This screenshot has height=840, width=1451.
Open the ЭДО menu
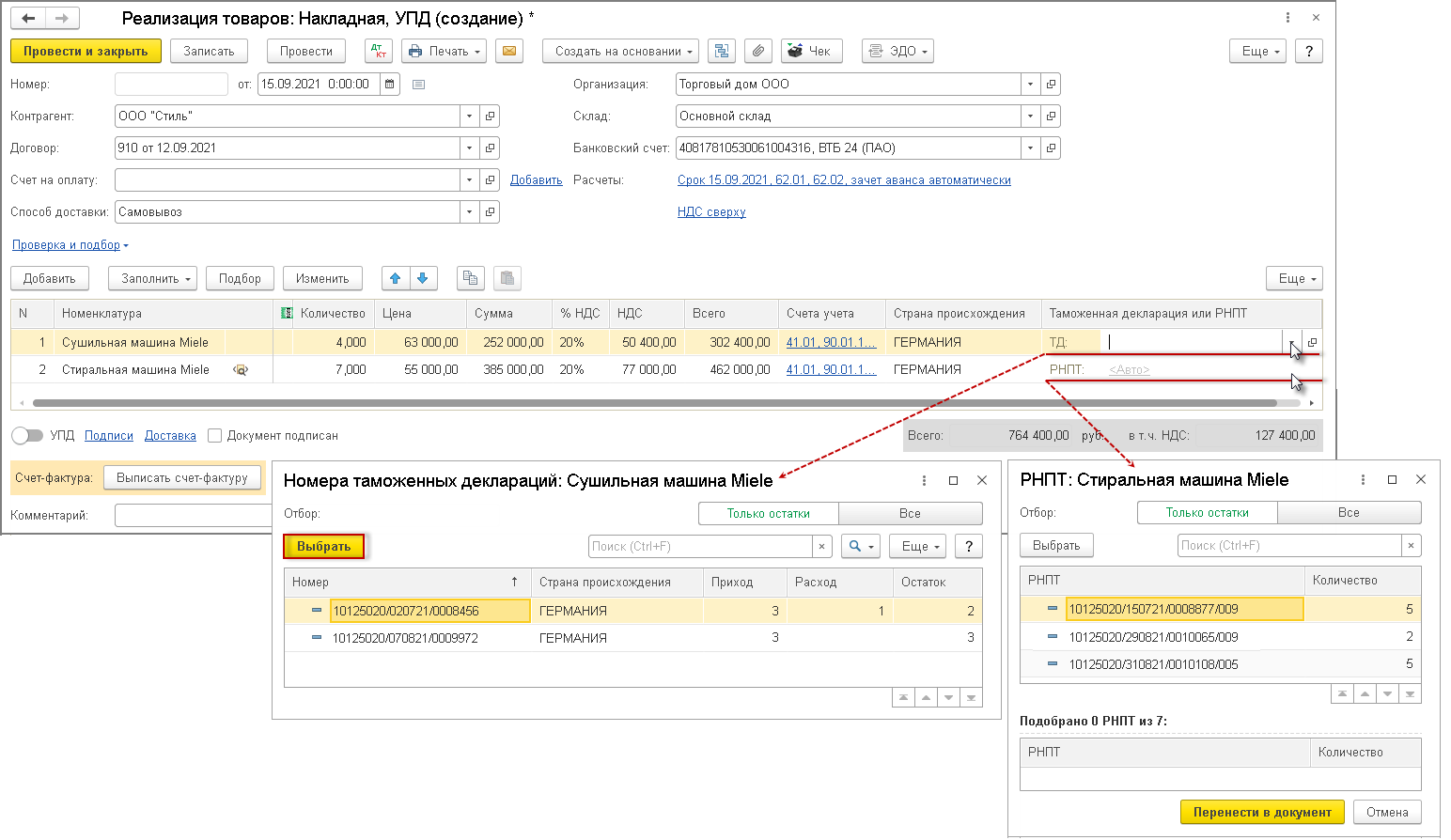click(x=897, y=51)
